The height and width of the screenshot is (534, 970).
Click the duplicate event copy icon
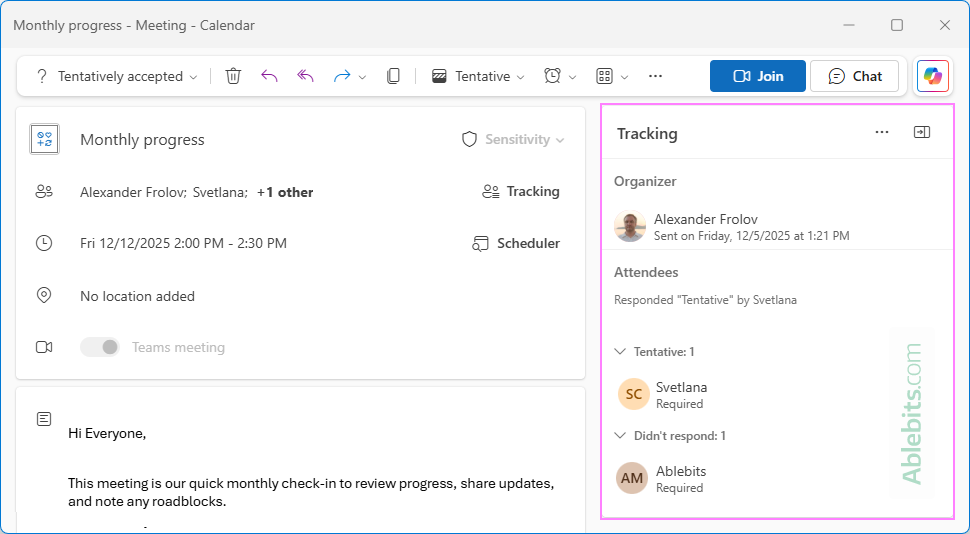tap(393, 76)
